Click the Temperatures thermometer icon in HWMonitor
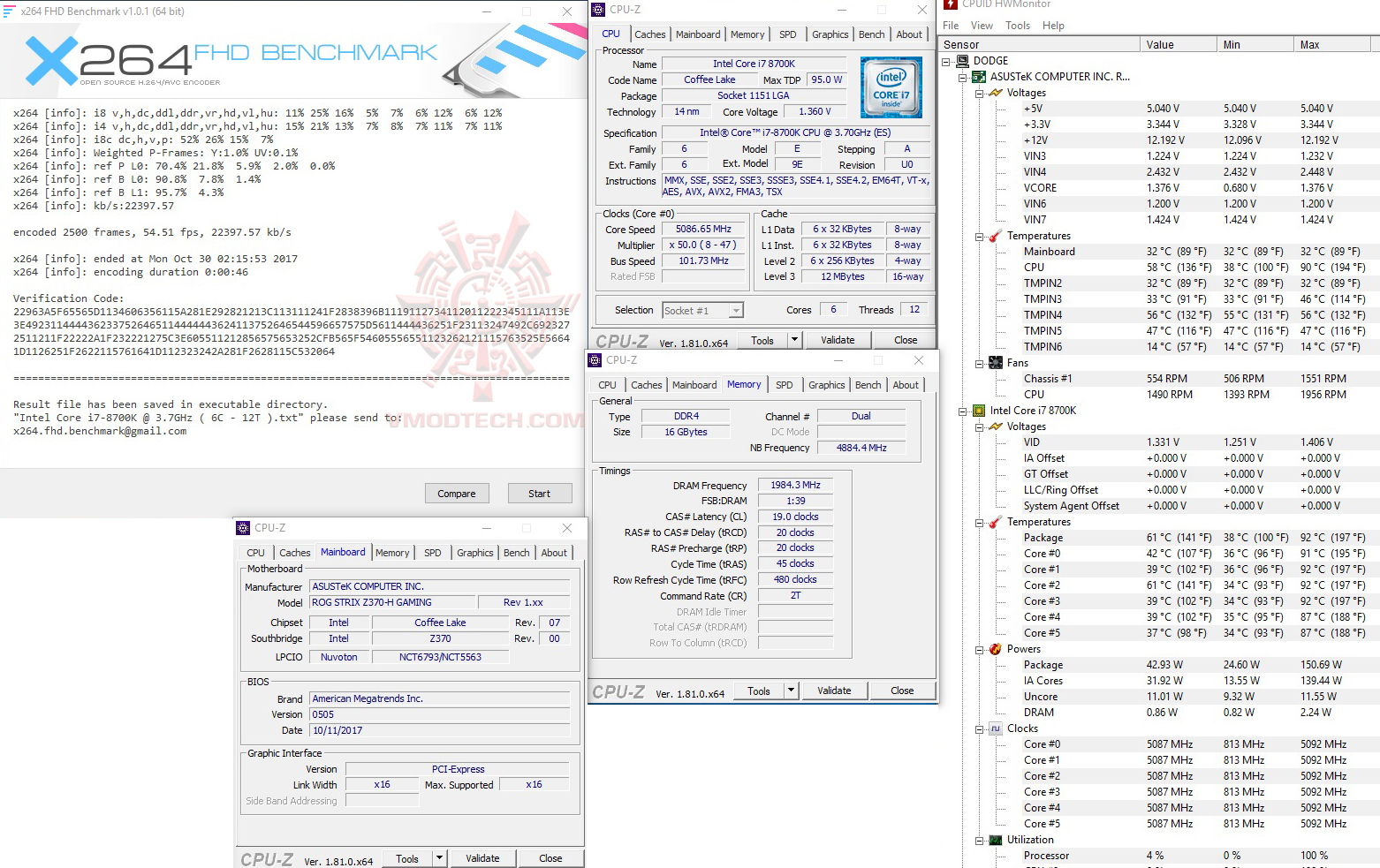The image size is (1380, 868). pos(995,236)
